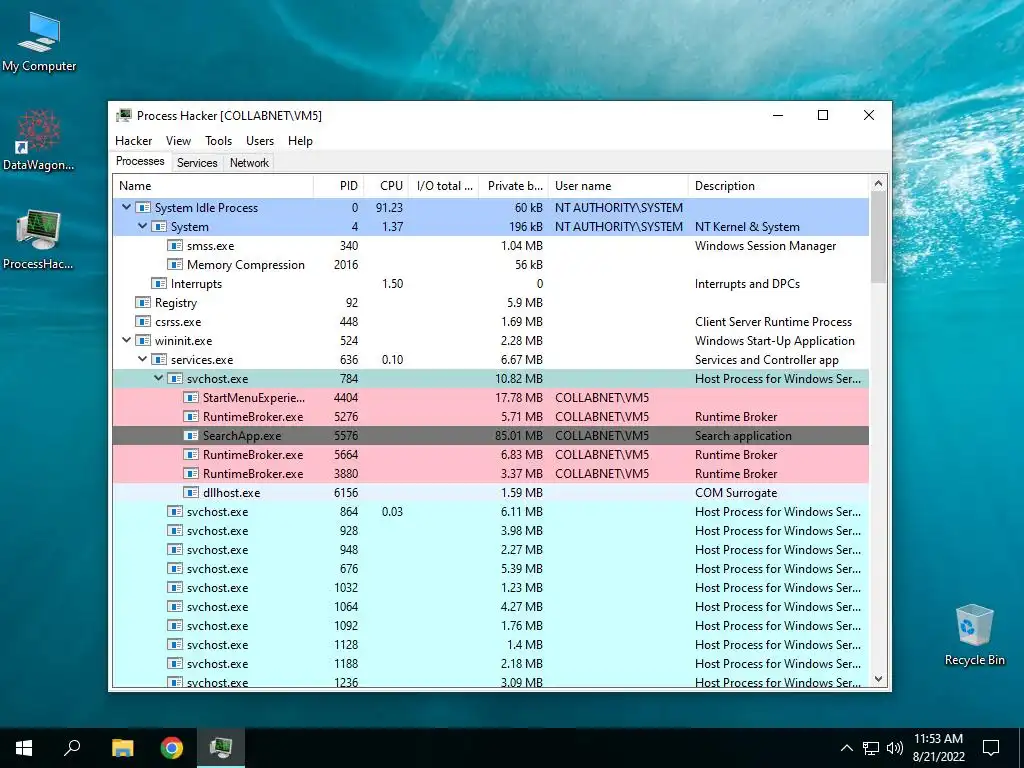Click the Registry process icon
Screen dimensions: 1024x768
(x=142, y=302)
